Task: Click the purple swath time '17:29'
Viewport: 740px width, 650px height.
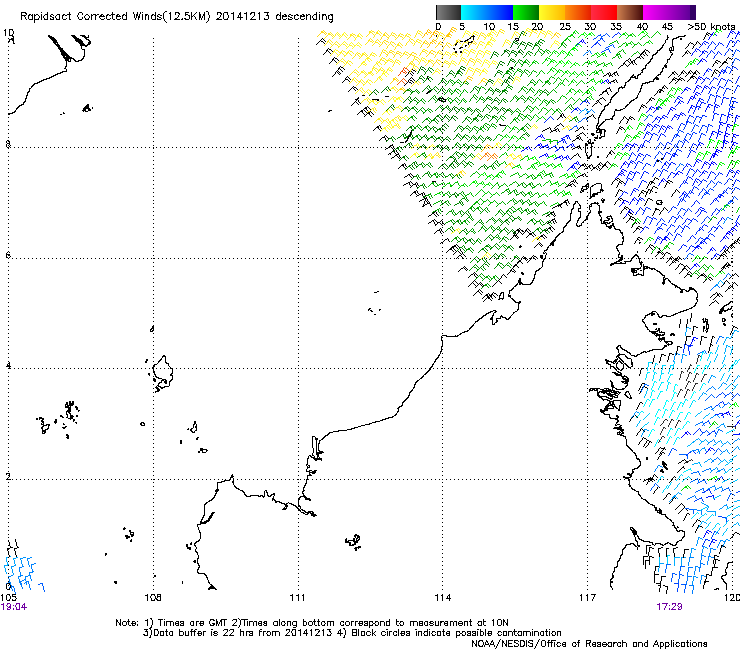Action: click(669, 607)
